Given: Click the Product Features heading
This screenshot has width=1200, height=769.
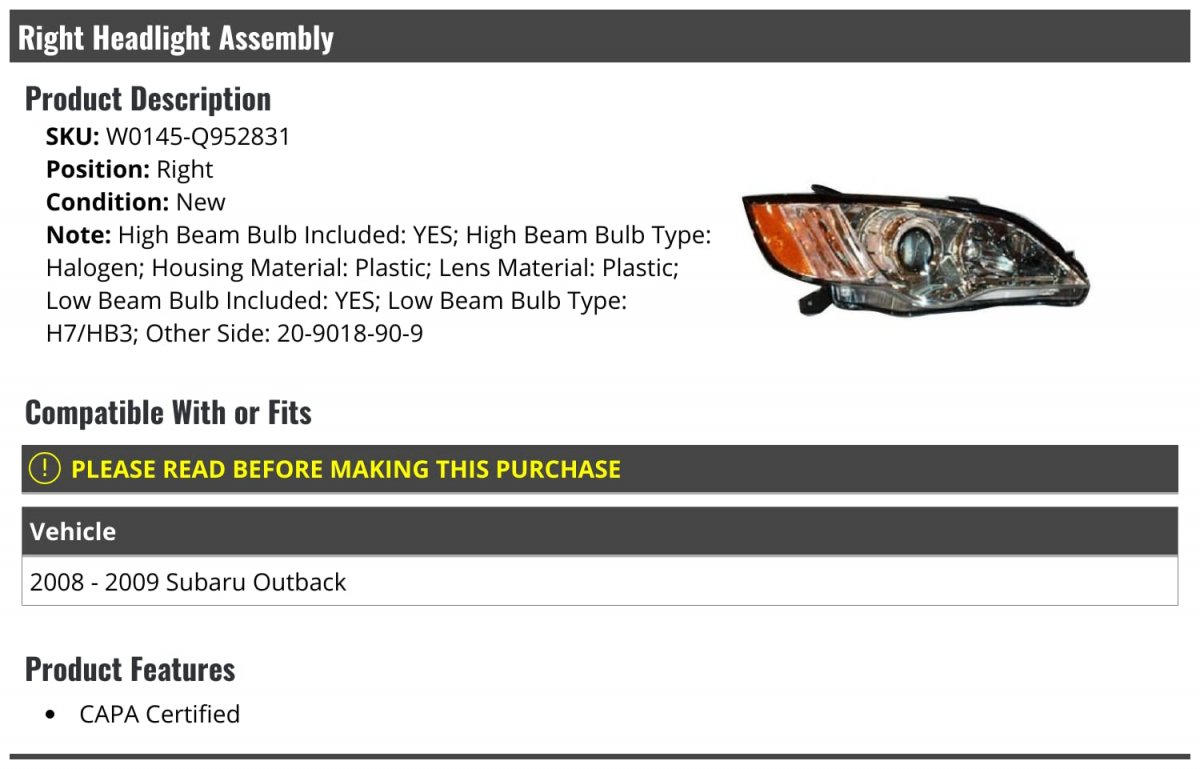Looking at the screenshot, I should pyautogui.click(x=130, y=669).
